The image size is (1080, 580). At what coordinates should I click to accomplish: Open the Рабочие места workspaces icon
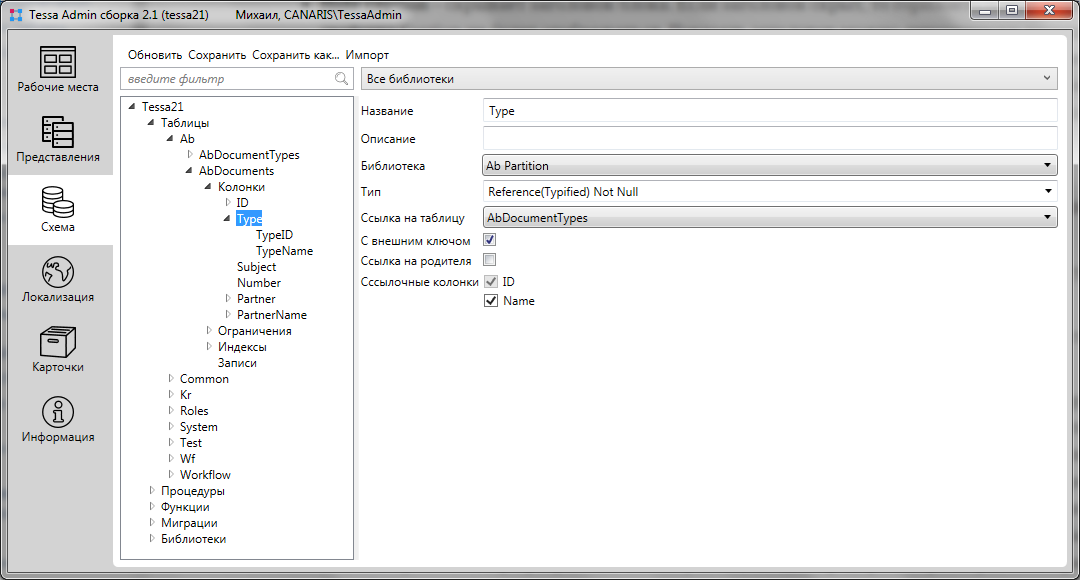pyautogui.click(x=58, y=63)
